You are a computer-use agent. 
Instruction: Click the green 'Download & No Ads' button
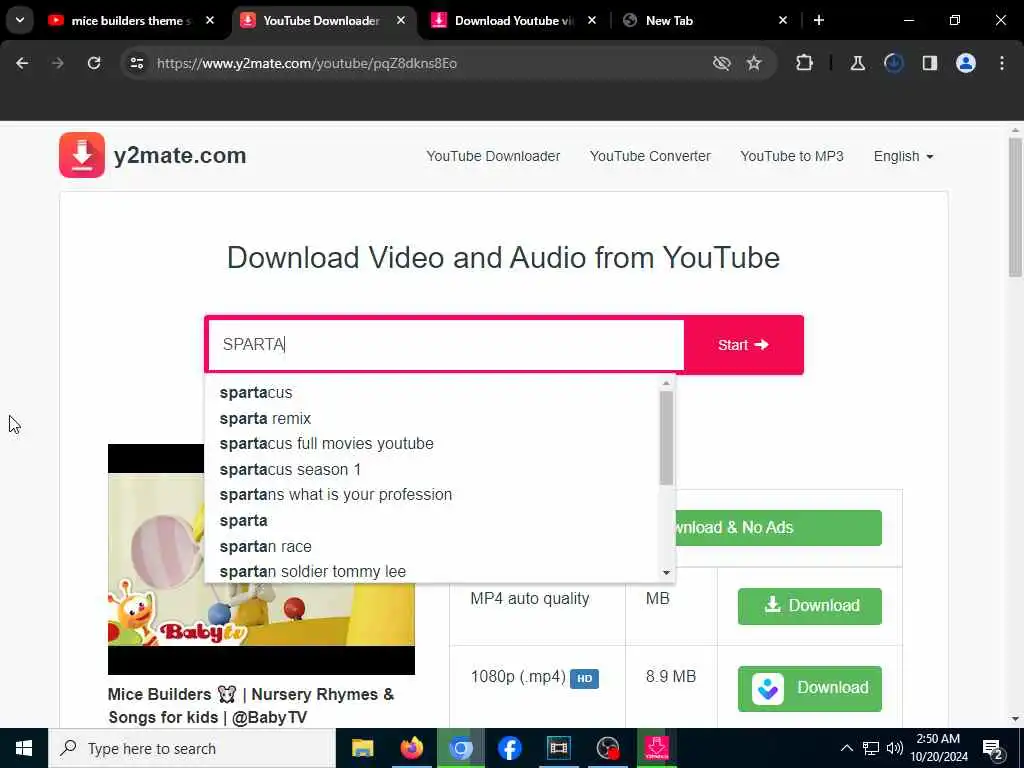778,528
